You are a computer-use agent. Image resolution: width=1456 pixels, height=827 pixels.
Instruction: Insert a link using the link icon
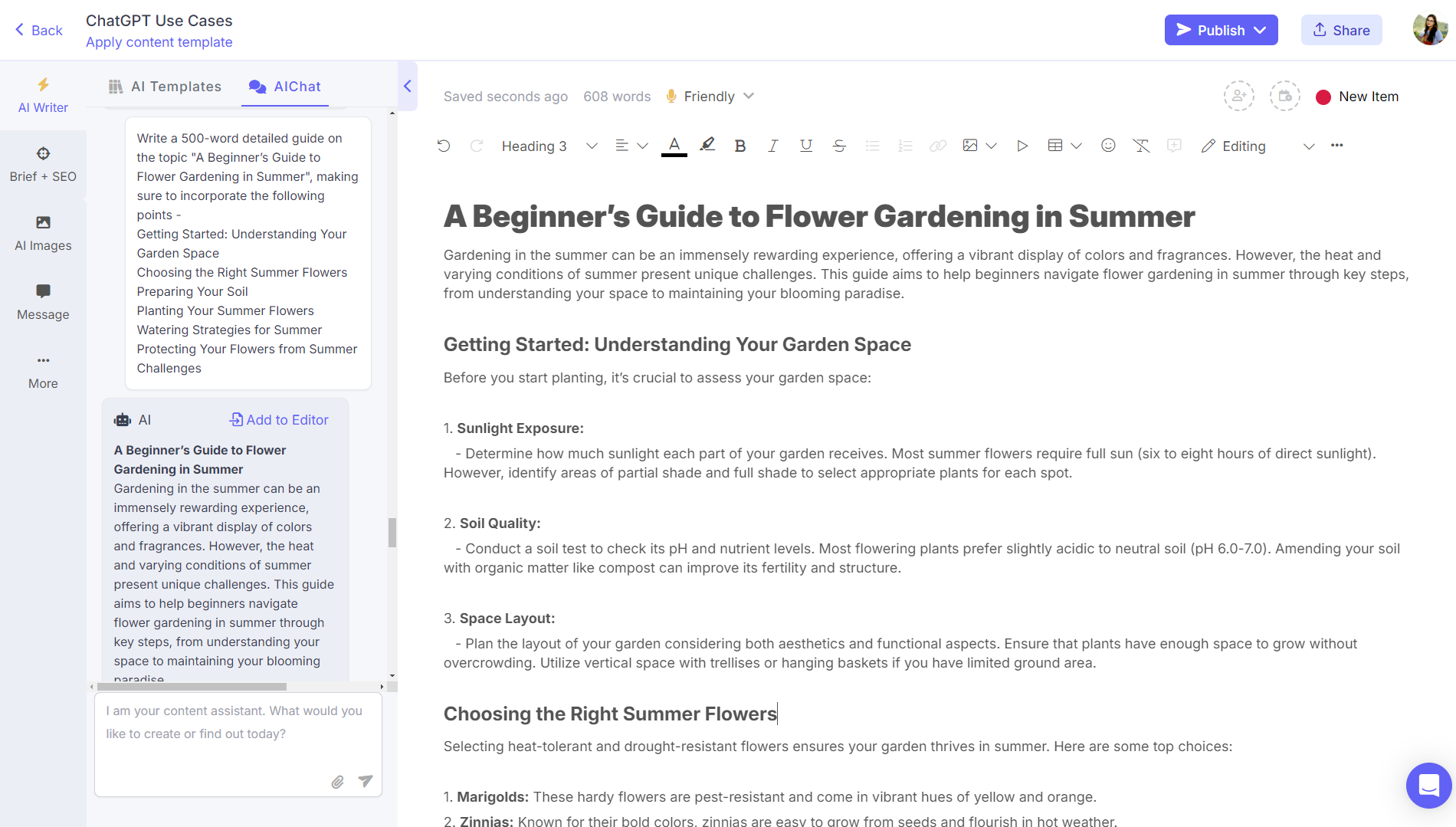(x=937, y=146)
